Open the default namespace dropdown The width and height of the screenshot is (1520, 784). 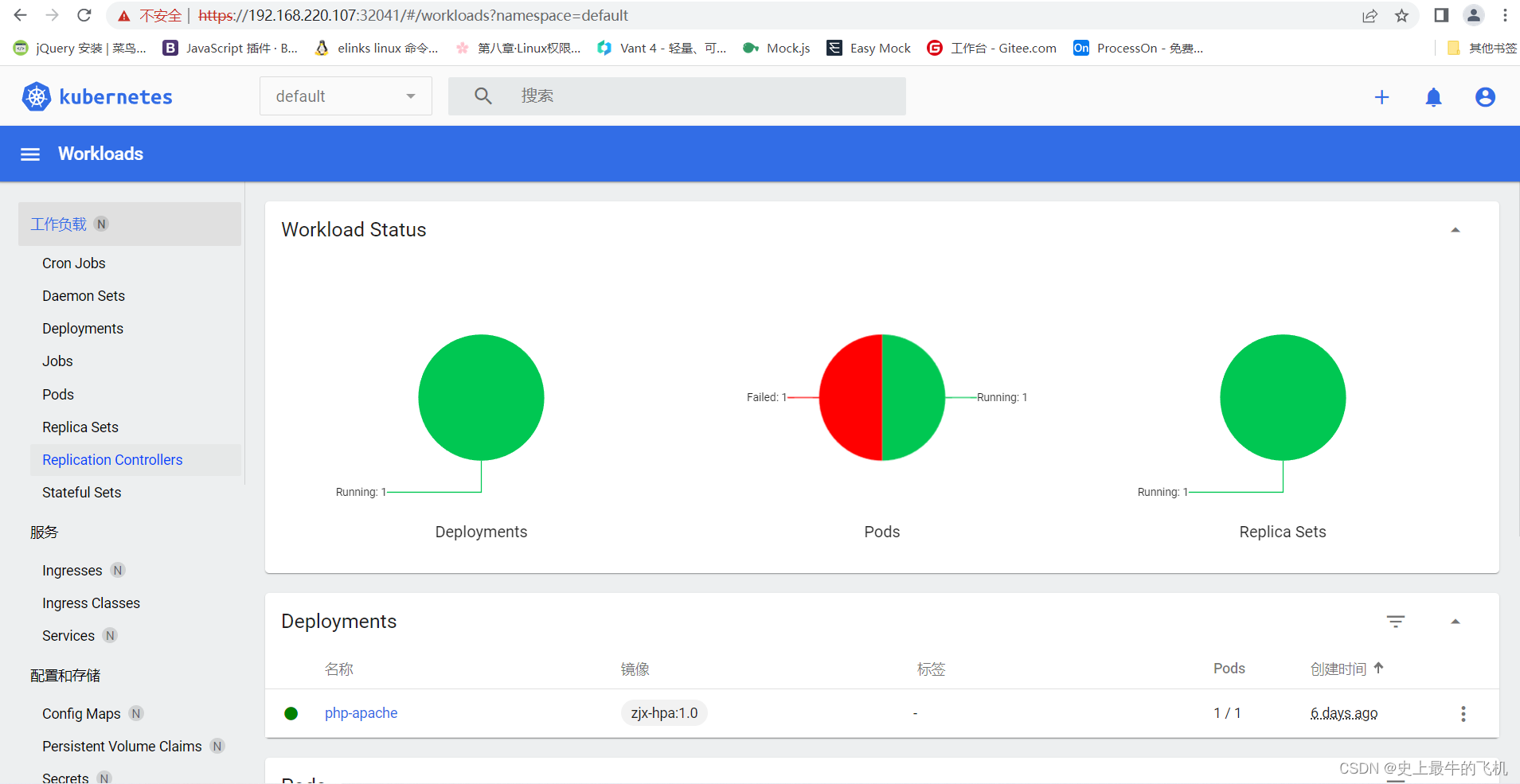(x=346, y=96)
